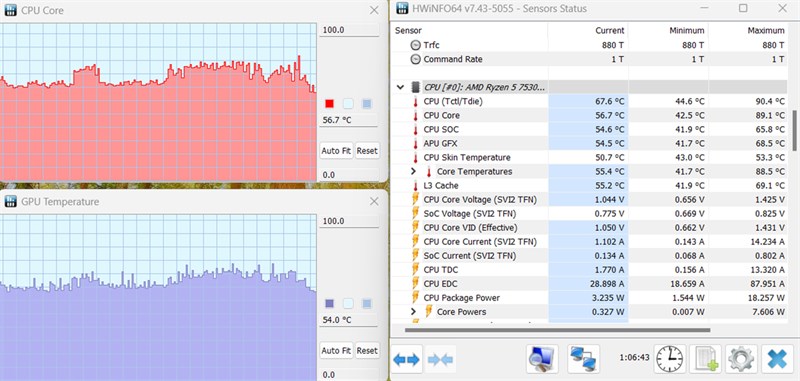Viewport: 800px width, 381px height.
Task: Click the 54.0 °C value in GPU Temperature graph
Action: click(337, 320)
